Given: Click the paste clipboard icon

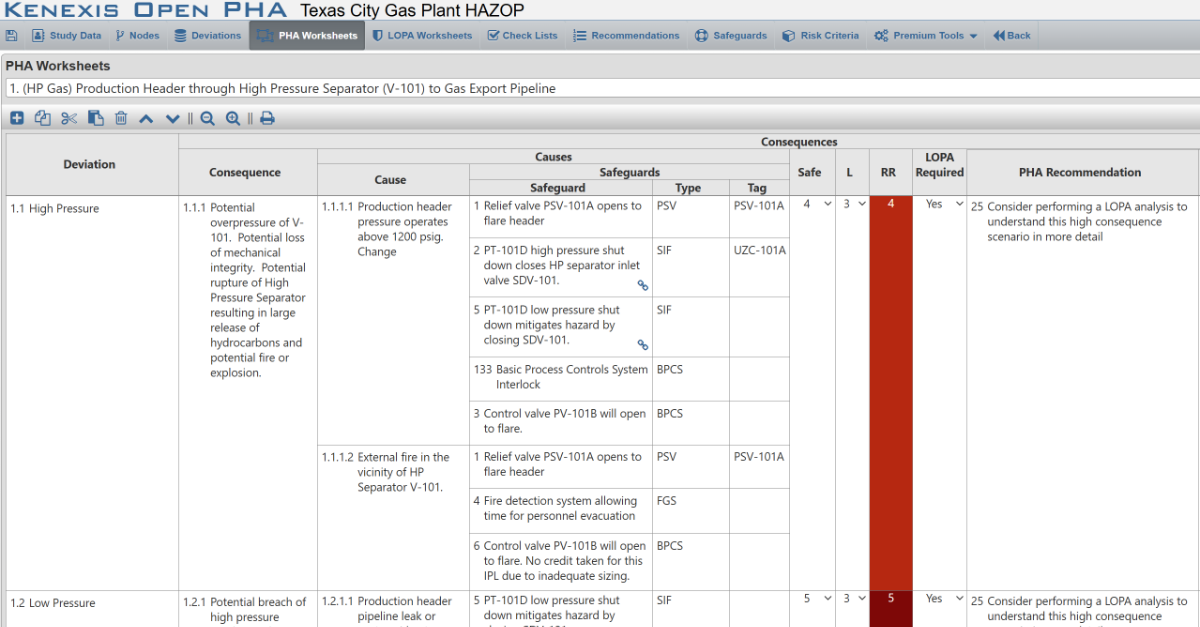Looking at the screenshot, I should coord(96,118).
